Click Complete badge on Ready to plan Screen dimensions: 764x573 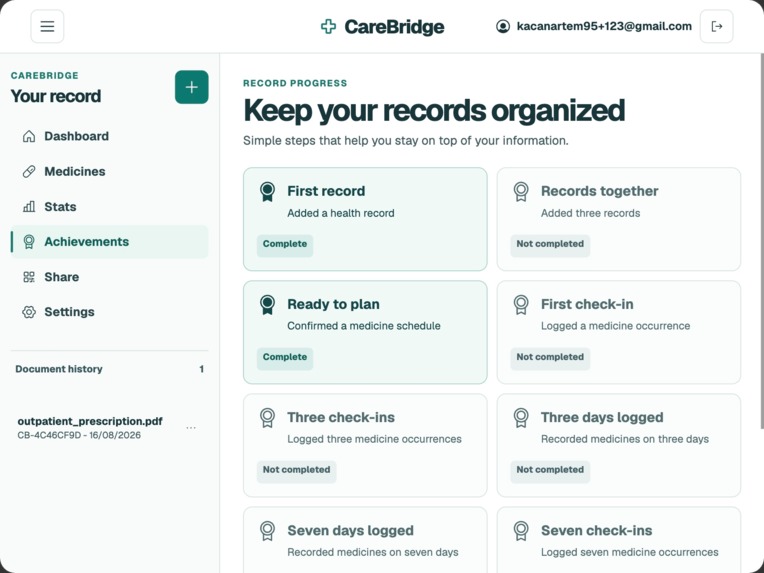point(285,357)
